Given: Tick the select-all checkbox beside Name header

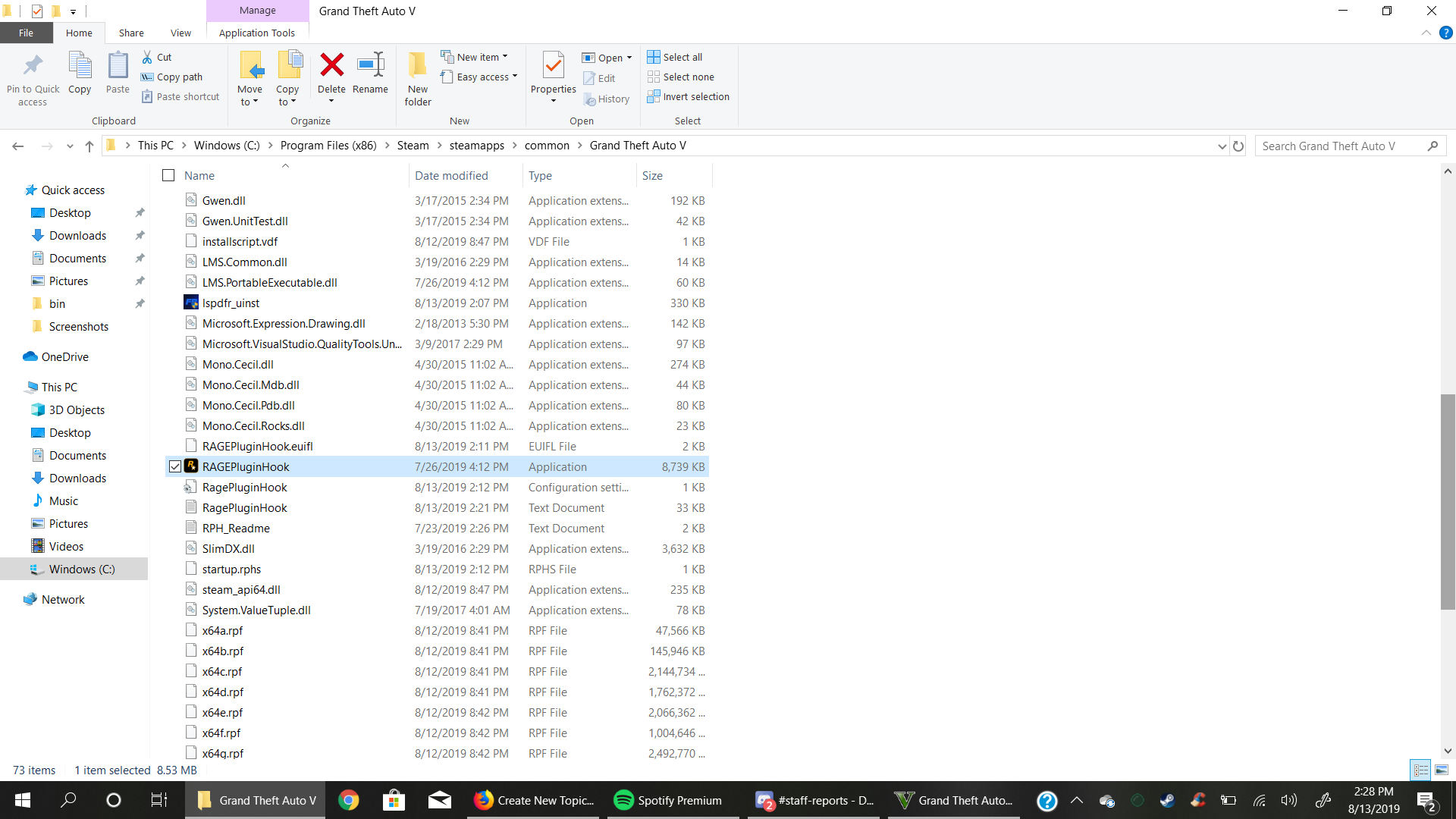Looking at the screenshot, I should (168, 175).
